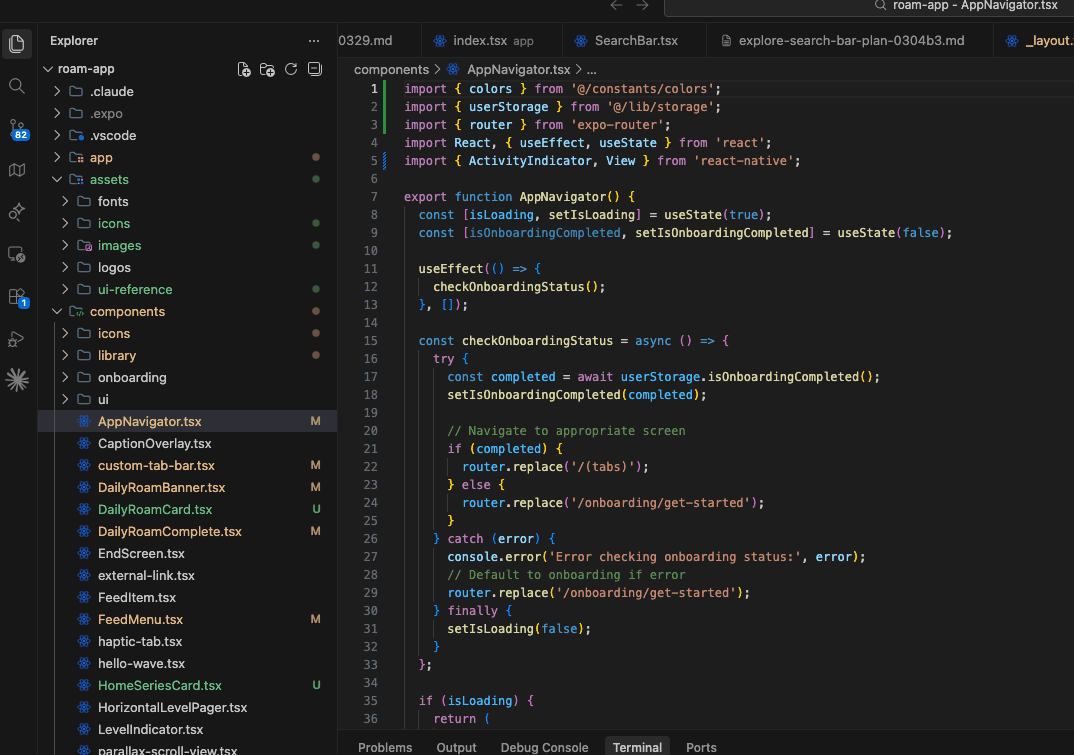
Task: Open FeedMenu.tsx in the file tree
Action: point(140,619)
